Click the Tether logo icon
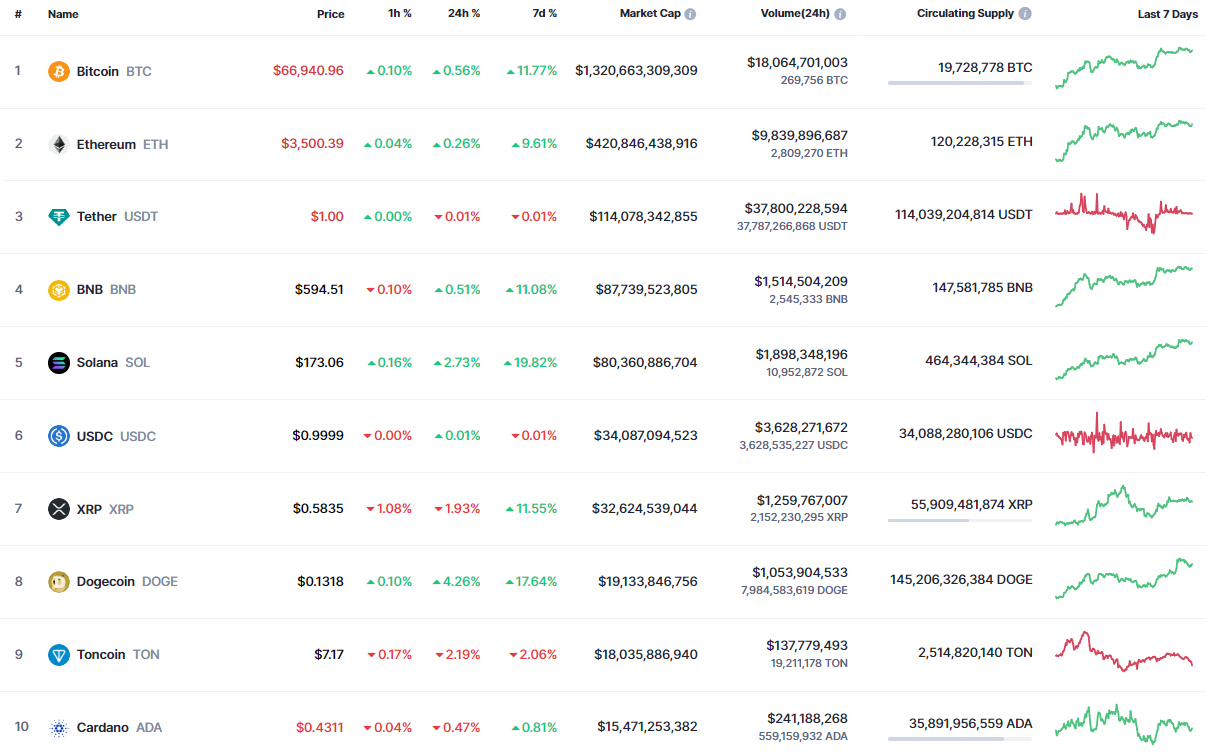 [x=59, y=217]
